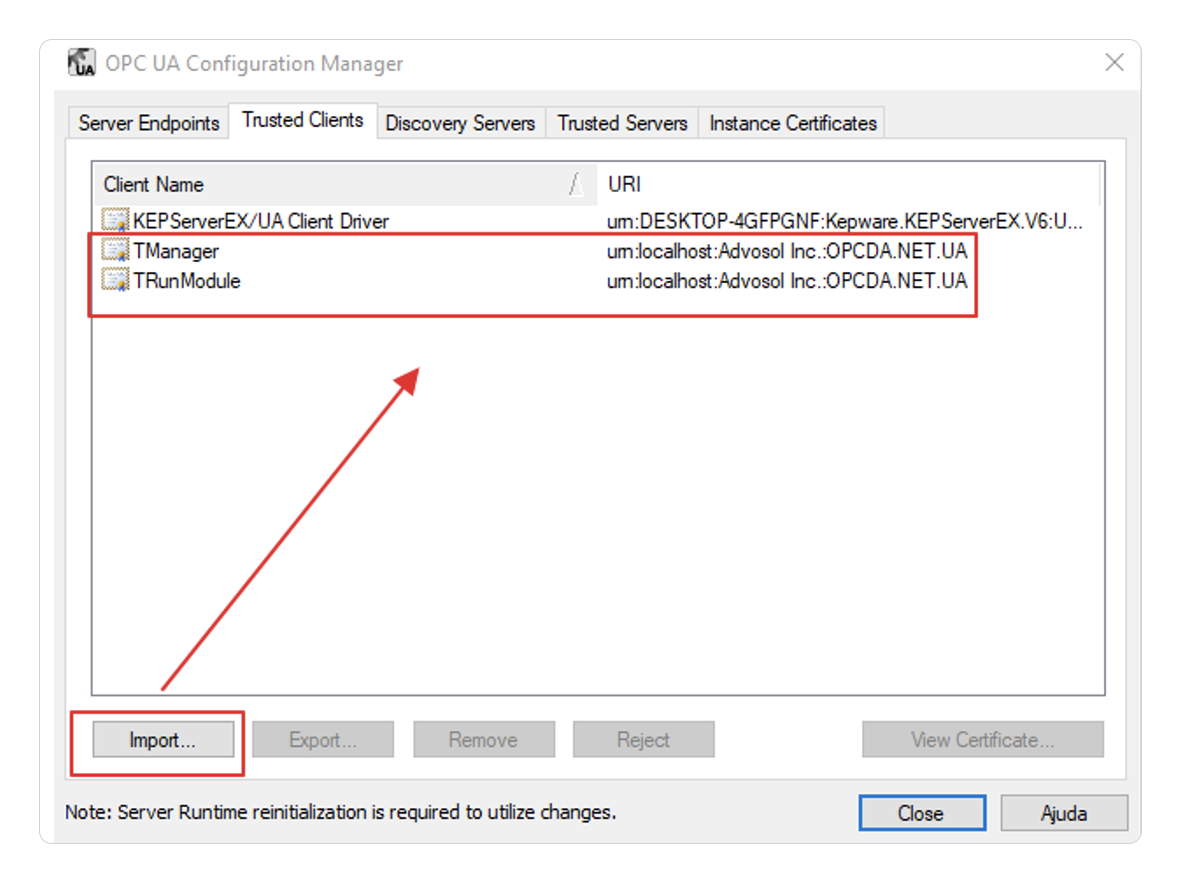Click the Reject button
Image resolution: width=1181 pixels, height=883 pixels.
tap(643, 740)
